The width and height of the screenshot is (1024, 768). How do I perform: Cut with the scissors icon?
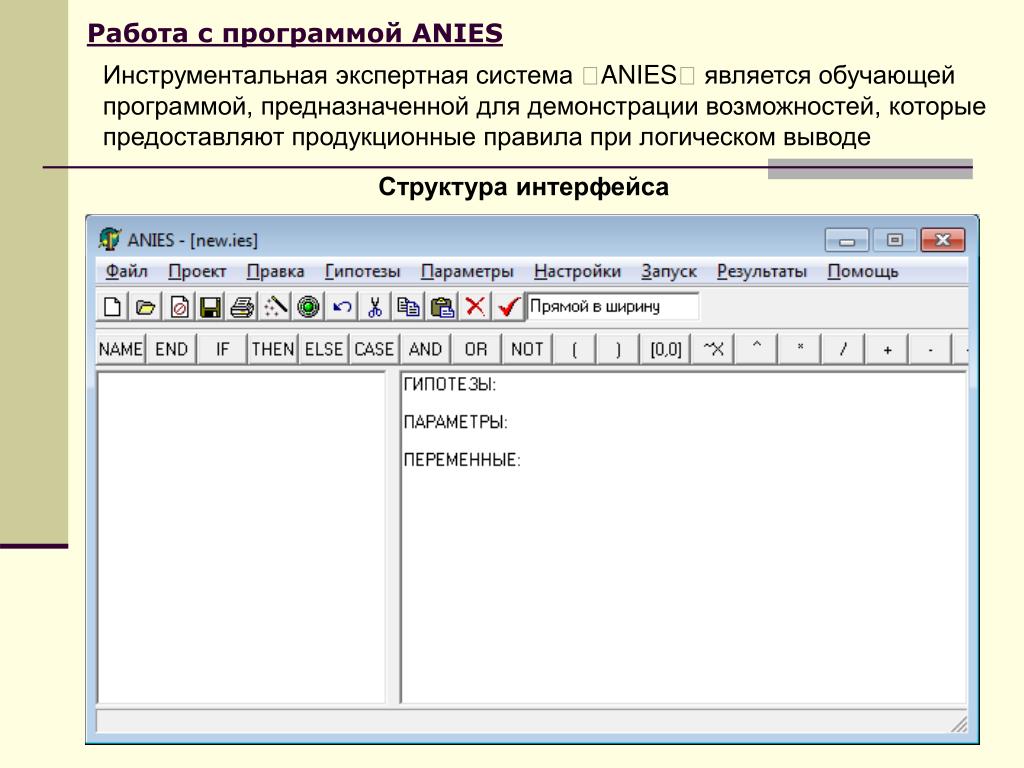375,306
